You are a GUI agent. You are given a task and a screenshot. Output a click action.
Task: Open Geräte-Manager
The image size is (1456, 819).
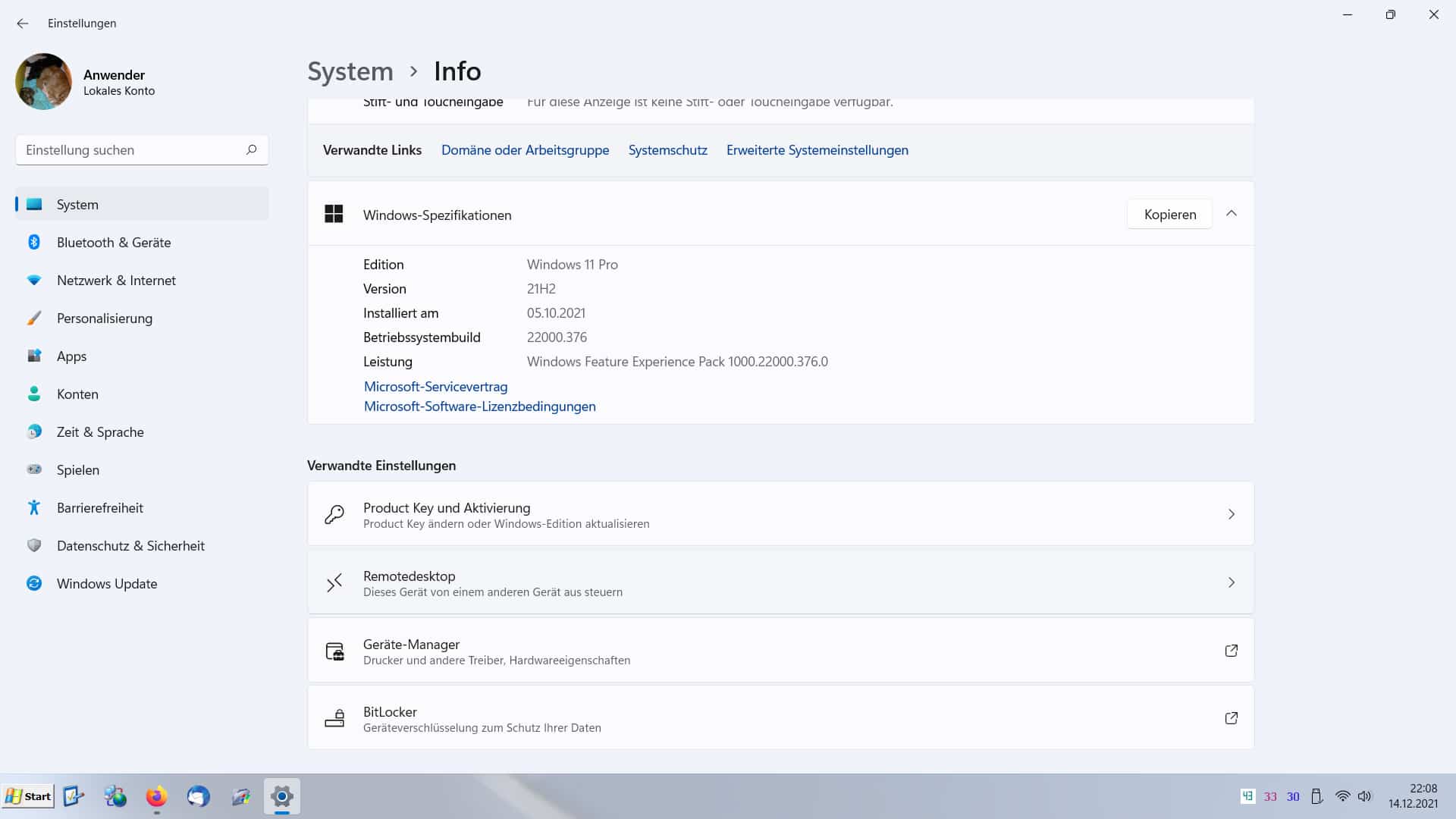780,651
